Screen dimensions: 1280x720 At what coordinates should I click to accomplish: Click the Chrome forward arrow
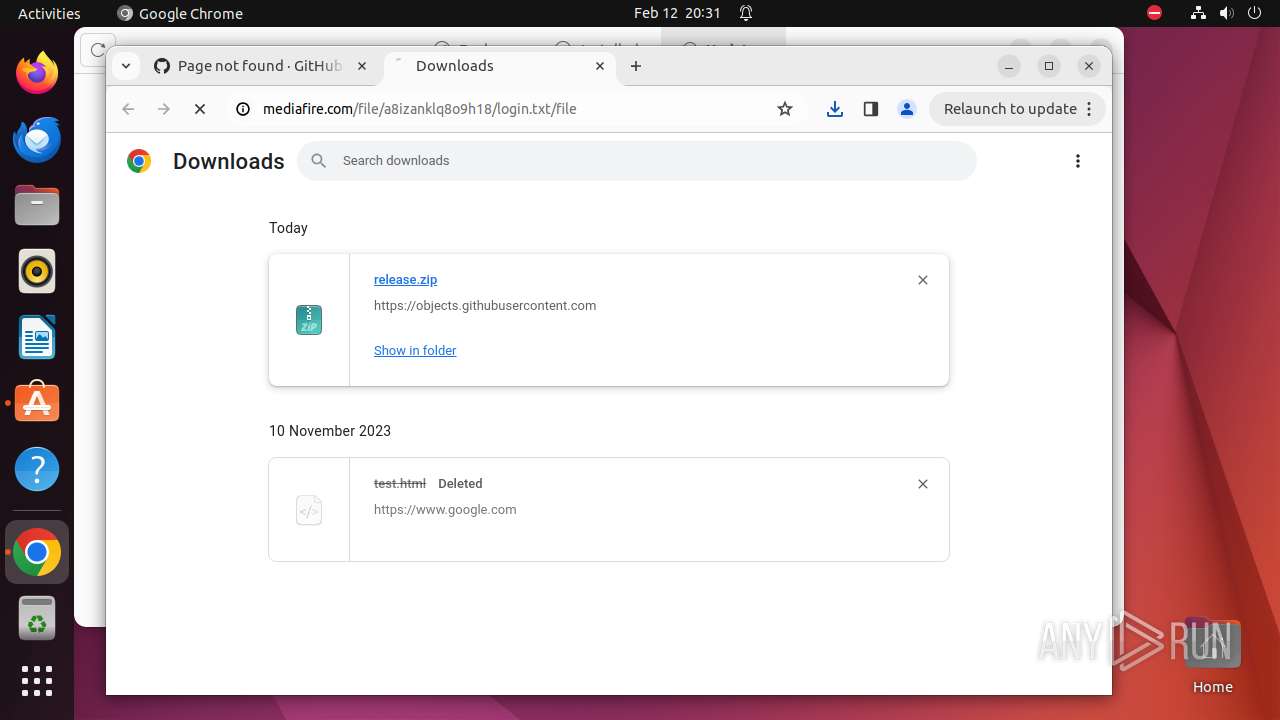coord(164,109)
